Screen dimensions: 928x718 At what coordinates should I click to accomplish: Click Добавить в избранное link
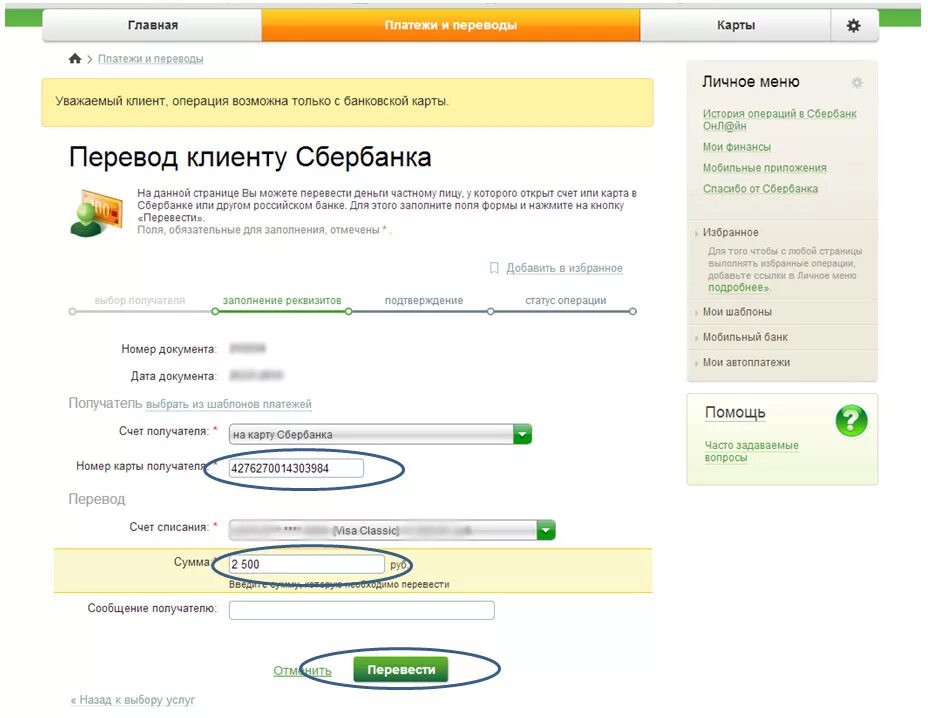(x=564, y=268)
